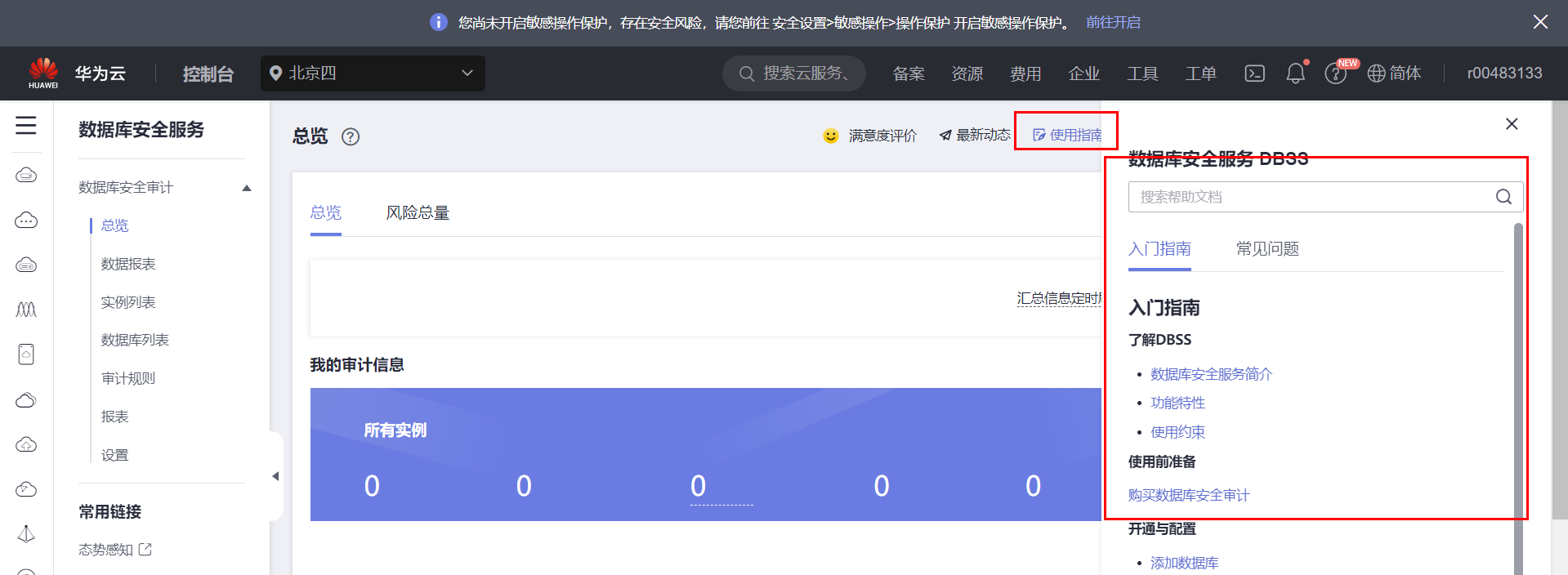Open 企业 in the top menu
The width and height of the screenshot is (1568, 575).
(1084, 74)
